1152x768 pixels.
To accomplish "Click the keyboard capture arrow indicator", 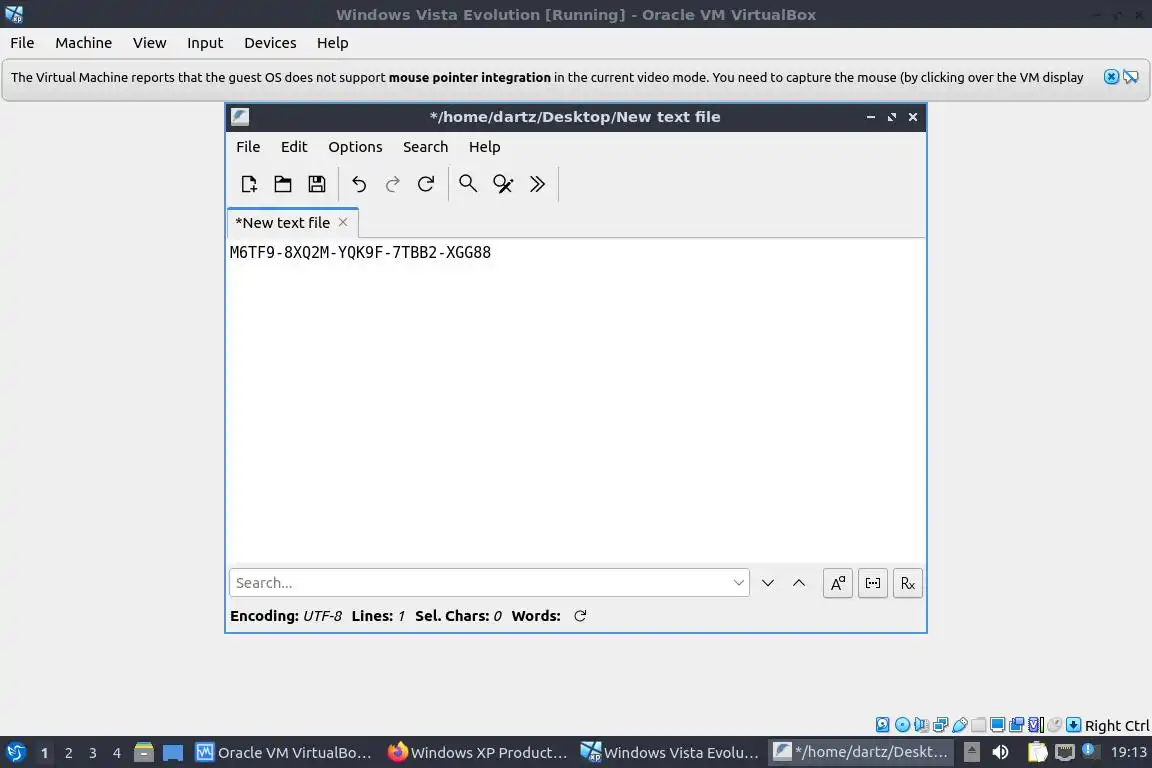I will [x=1073, y=725].
